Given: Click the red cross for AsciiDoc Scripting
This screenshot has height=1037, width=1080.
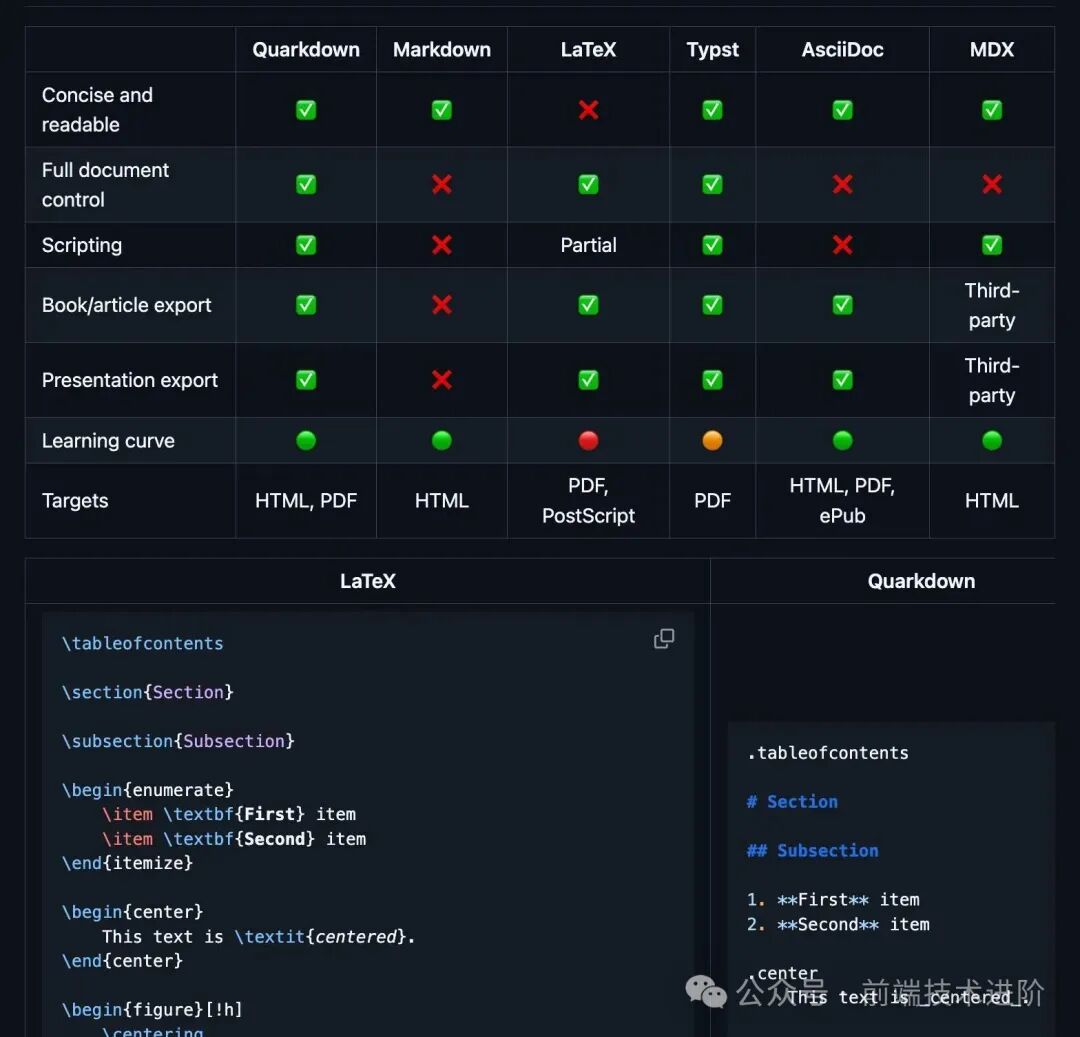Looking at the screenshot, I should click(842, 245).
